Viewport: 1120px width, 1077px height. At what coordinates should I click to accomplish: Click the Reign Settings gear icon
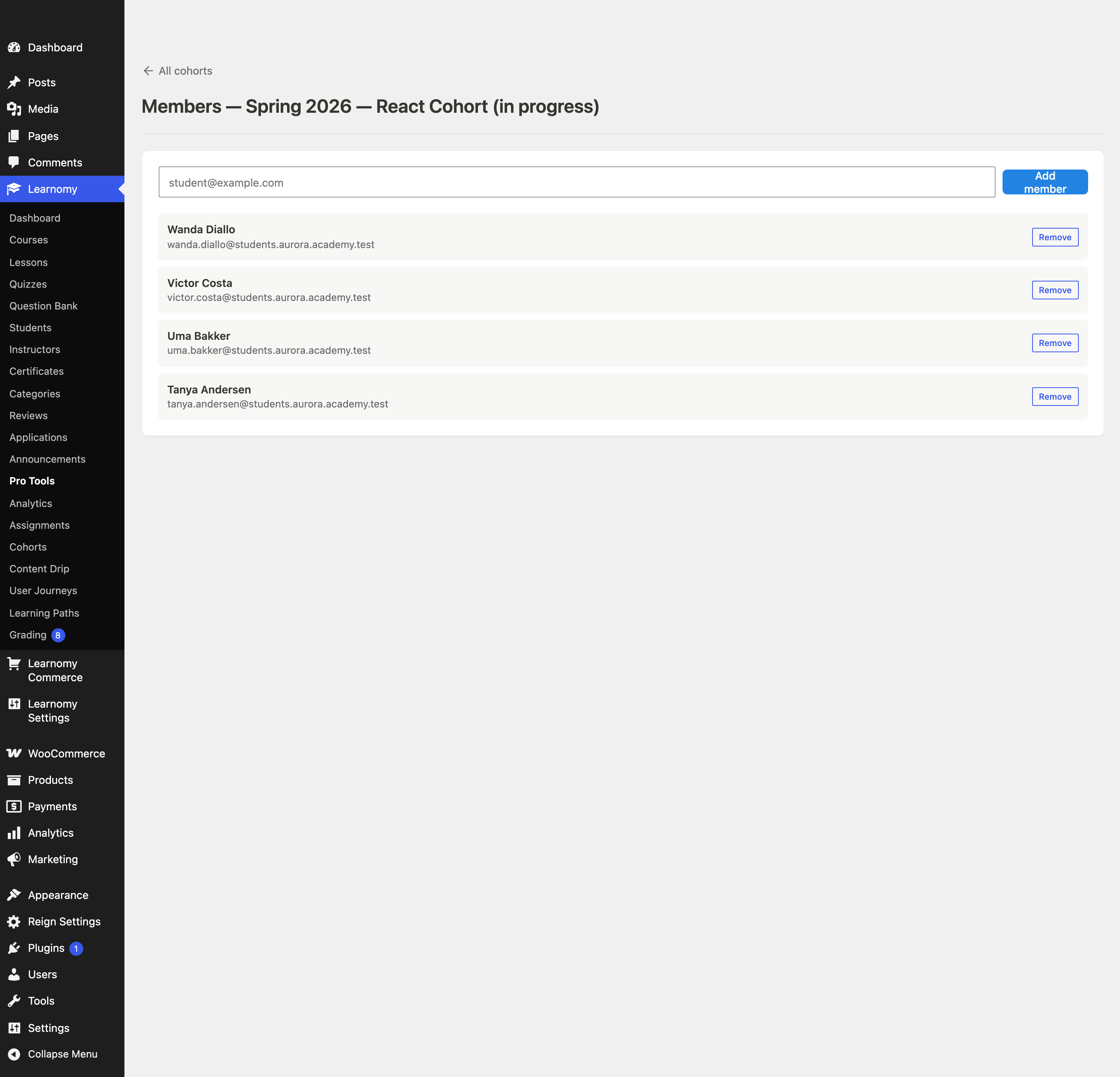(x=14, y=921)
